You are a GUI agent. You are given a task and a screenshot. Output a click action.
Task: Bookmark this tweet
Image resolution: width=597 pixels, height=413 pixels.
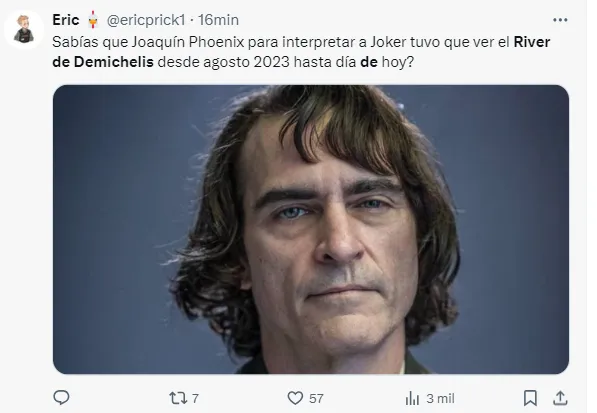tap(530, 398)
